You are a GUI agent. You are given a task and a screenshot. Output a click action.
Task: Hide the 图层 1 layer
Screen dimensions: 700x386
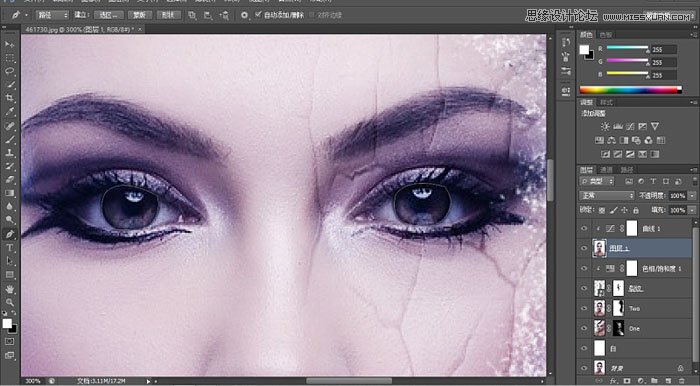(x=584, y=248)
